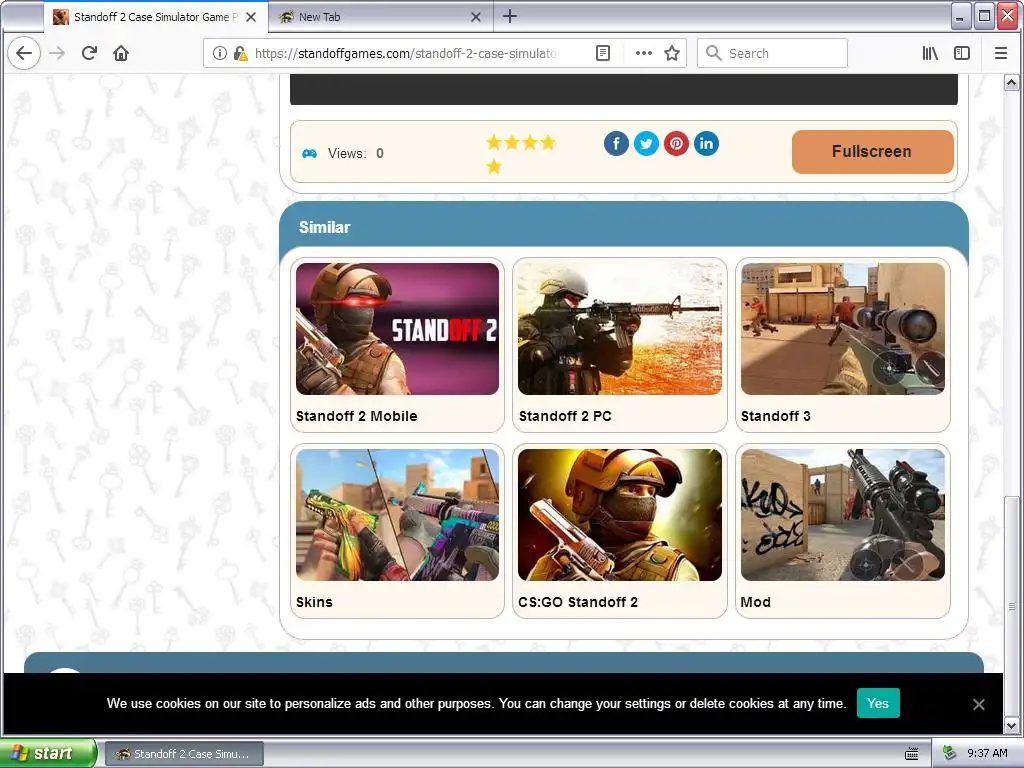Reload the current page
The width and height of the screenshot is (1024, 768).
tap(89, 53)
